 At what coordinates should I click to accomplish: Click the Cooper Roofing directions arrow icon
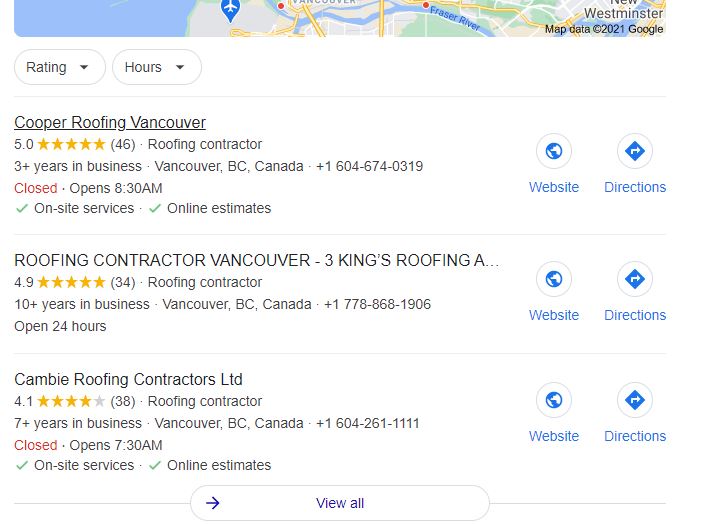[634, 152]
